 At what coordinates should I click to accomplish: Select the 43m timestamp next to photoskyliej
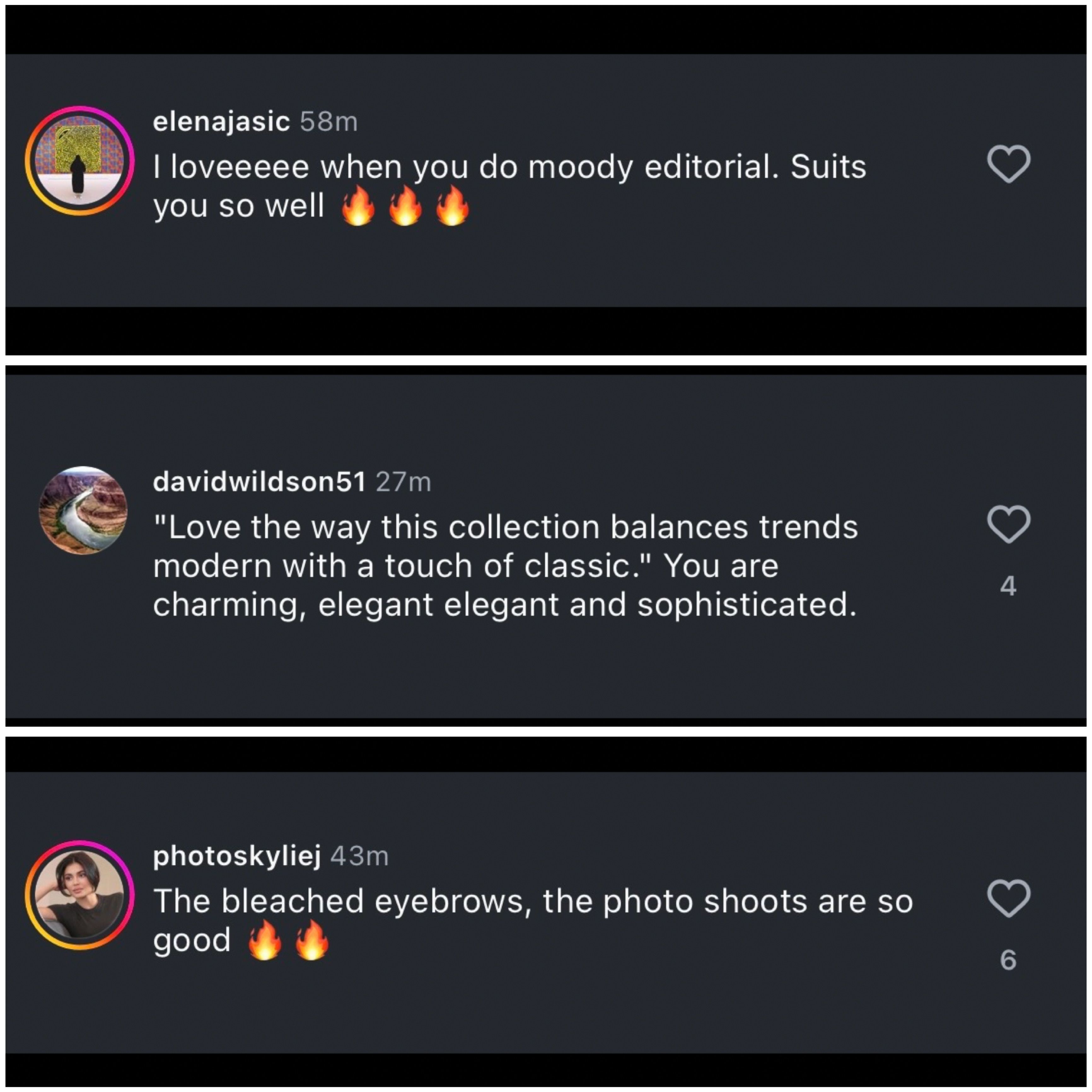tap(360, 856)
